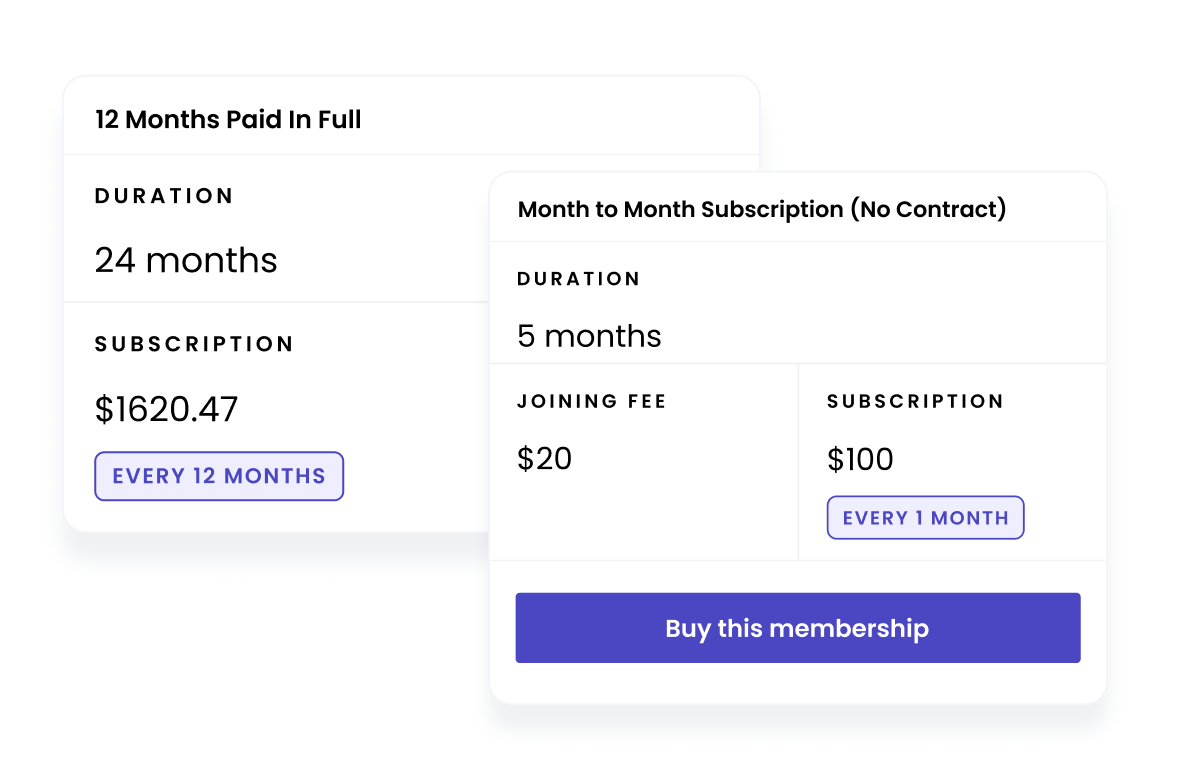This screenshot has height=784, width=1180.
Task: Click empty space below the $20 joining fee
Action: tap(640, 520)
